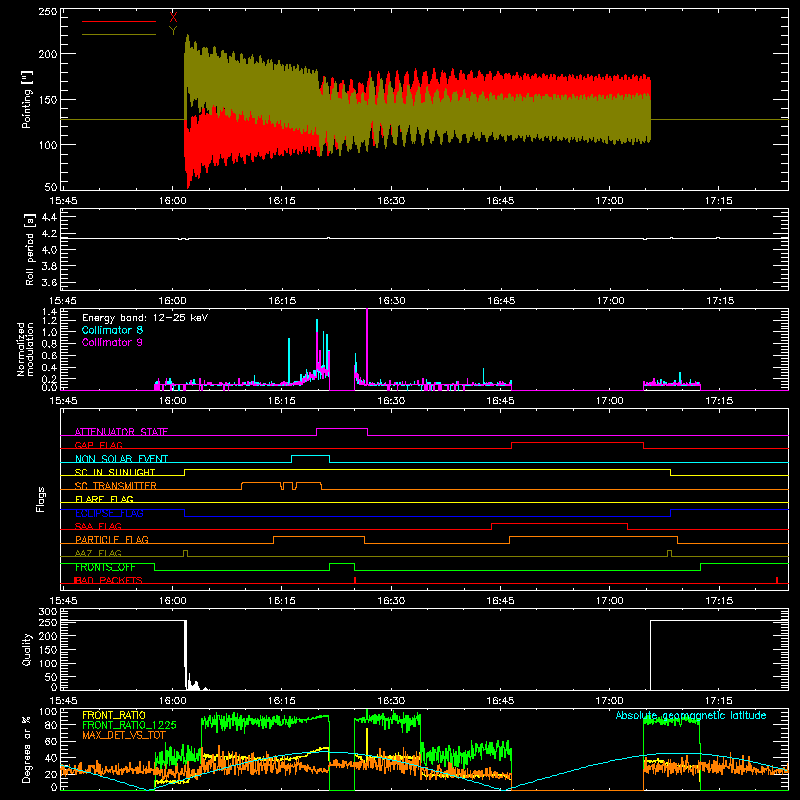This screenshot has height=800, width=800.
Task: Click the PARTICLE_FLAG label
Action: click(112, 539)
